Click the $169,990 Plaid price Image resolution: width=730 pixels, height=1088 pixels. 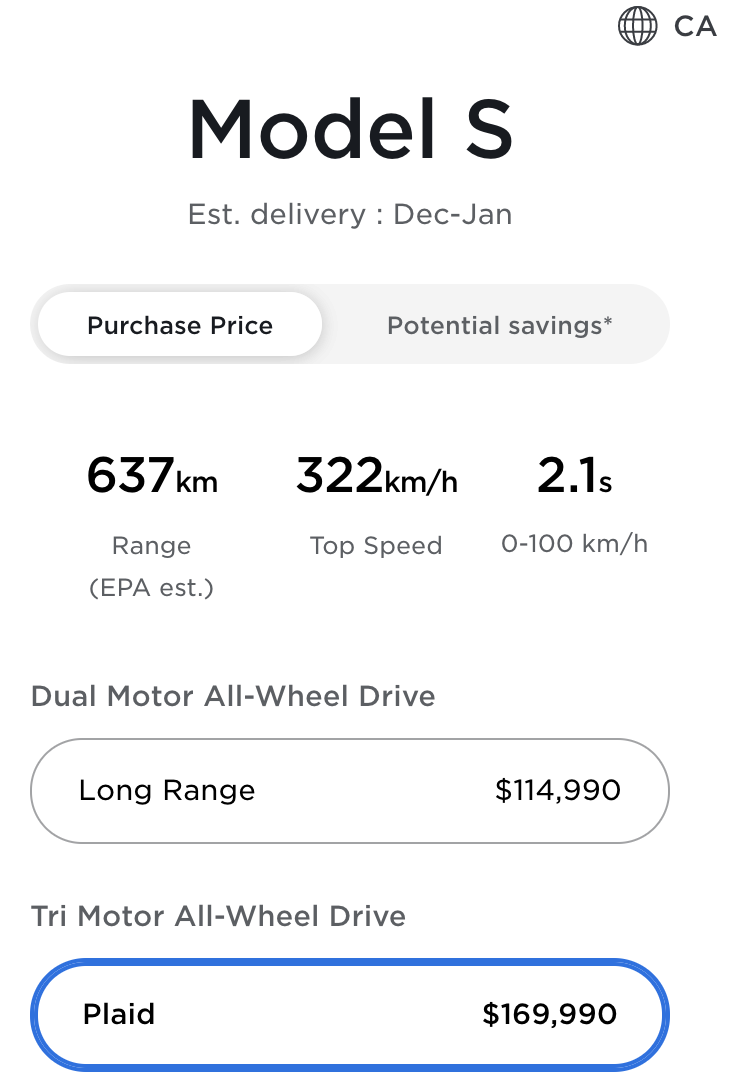coord(549,1015)
